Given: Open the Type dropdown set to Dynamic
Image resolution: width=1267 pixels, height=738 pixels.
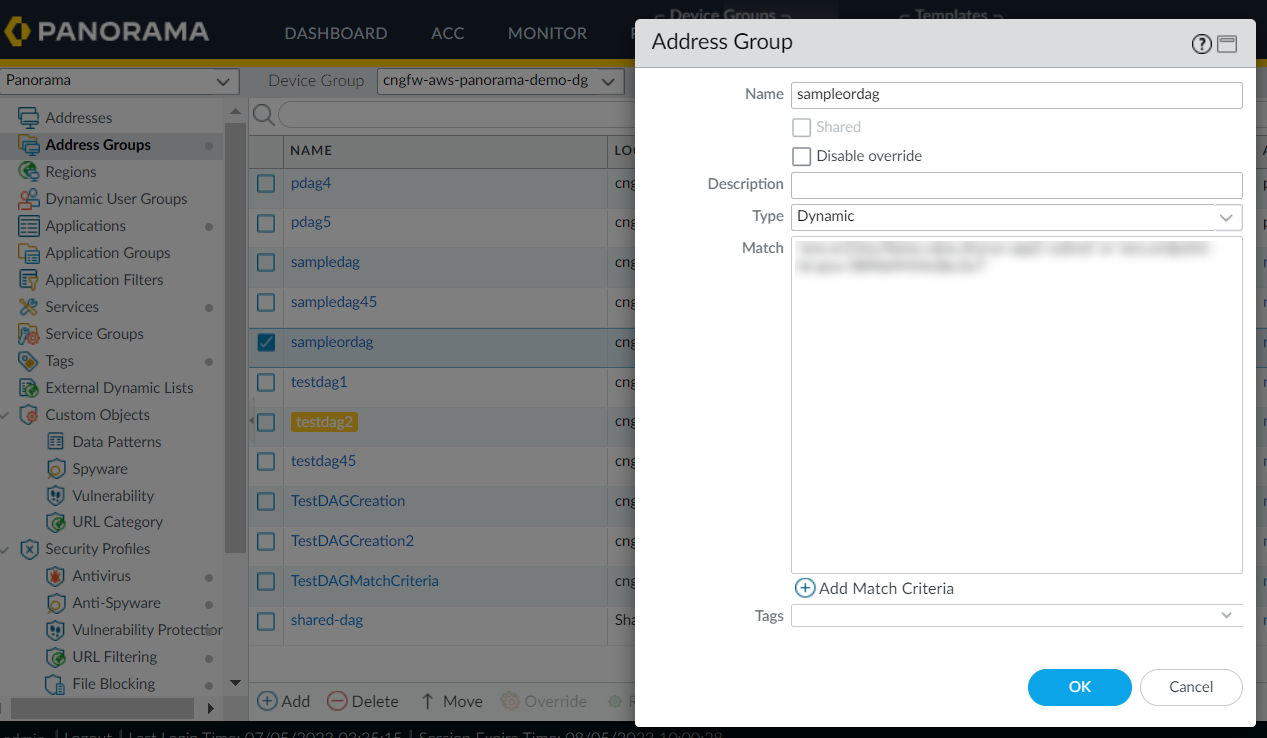Looking at the screenshot, I should pos(1016,216).
